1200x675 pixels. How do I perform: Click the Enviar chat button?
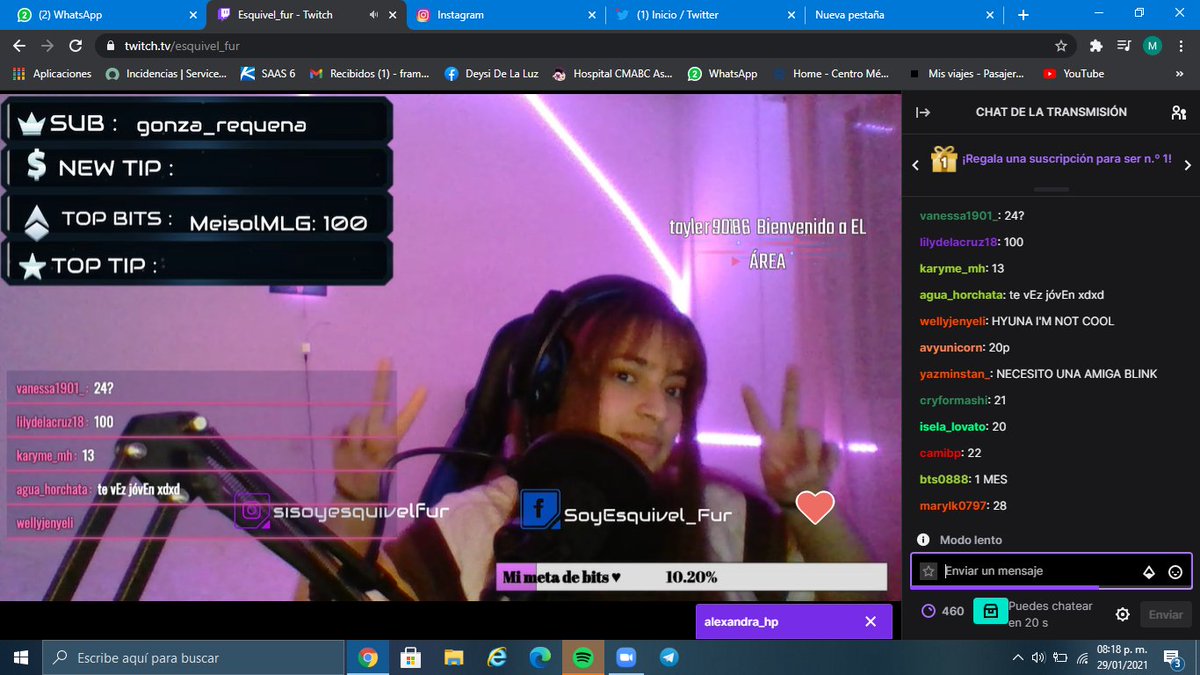coord(1165,615)
